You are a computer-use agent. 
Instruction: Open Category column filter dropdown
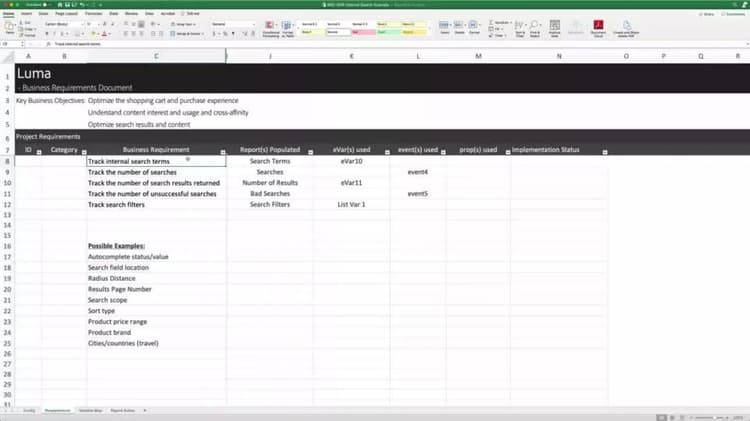84,152
